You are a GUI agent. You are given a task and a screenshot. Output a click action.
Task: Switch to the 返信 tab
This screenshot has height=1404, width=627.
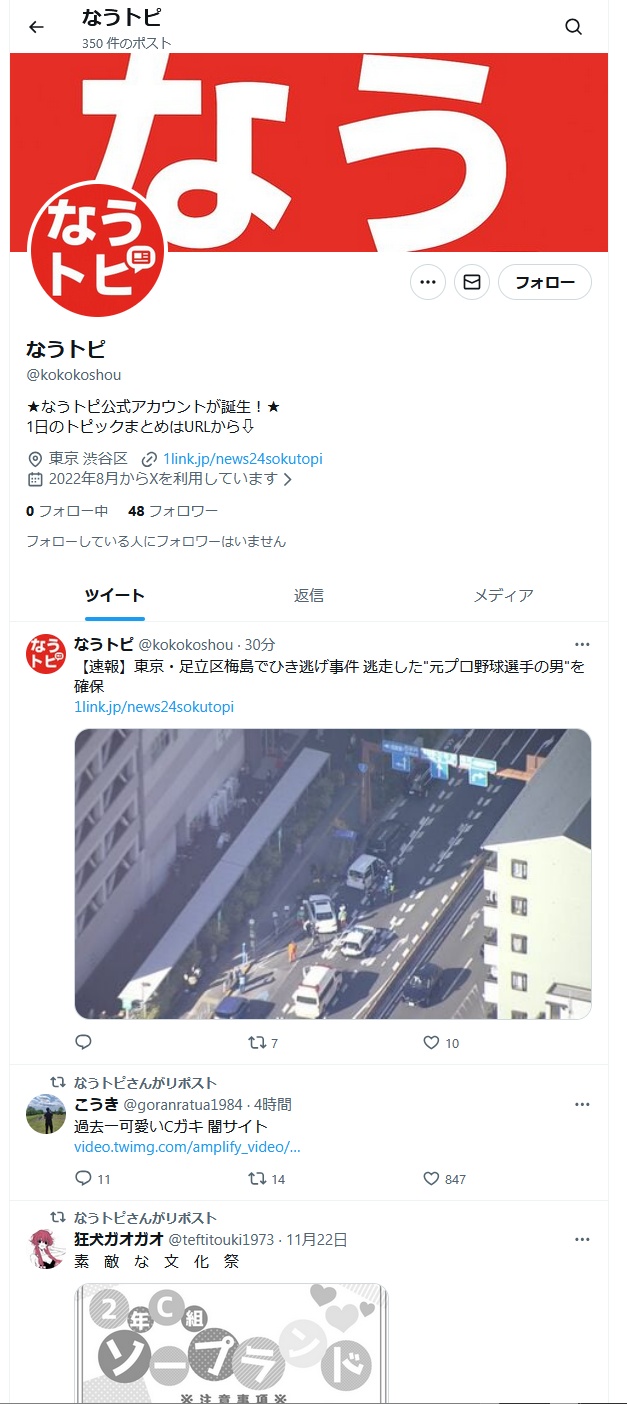point(309,595)
